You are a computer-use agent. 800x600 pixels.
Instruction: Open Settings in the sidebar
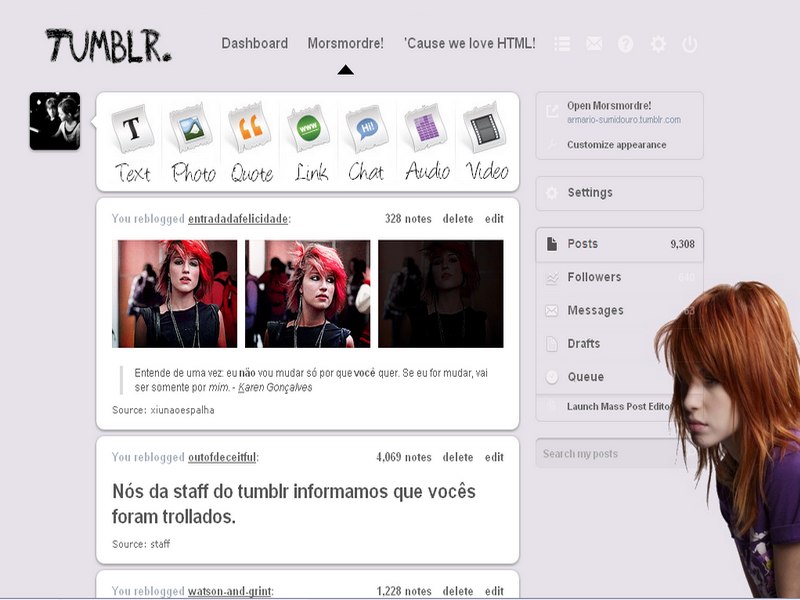coord(619,193)
